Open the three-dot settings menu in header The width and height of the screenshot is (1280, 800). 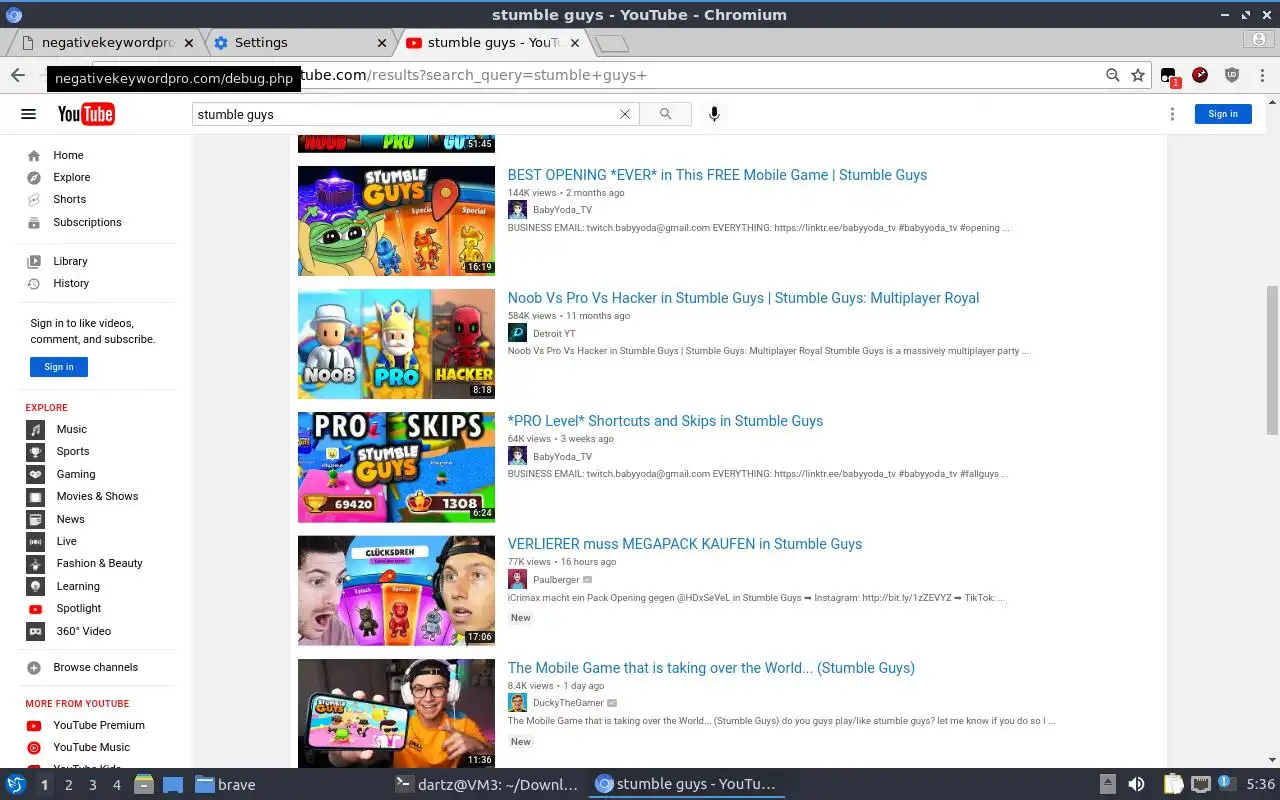(1172, 114)
